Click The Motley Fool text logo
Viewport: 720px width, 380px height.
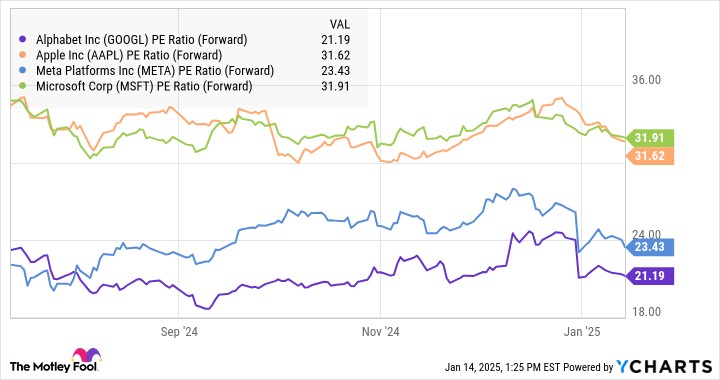54,366
